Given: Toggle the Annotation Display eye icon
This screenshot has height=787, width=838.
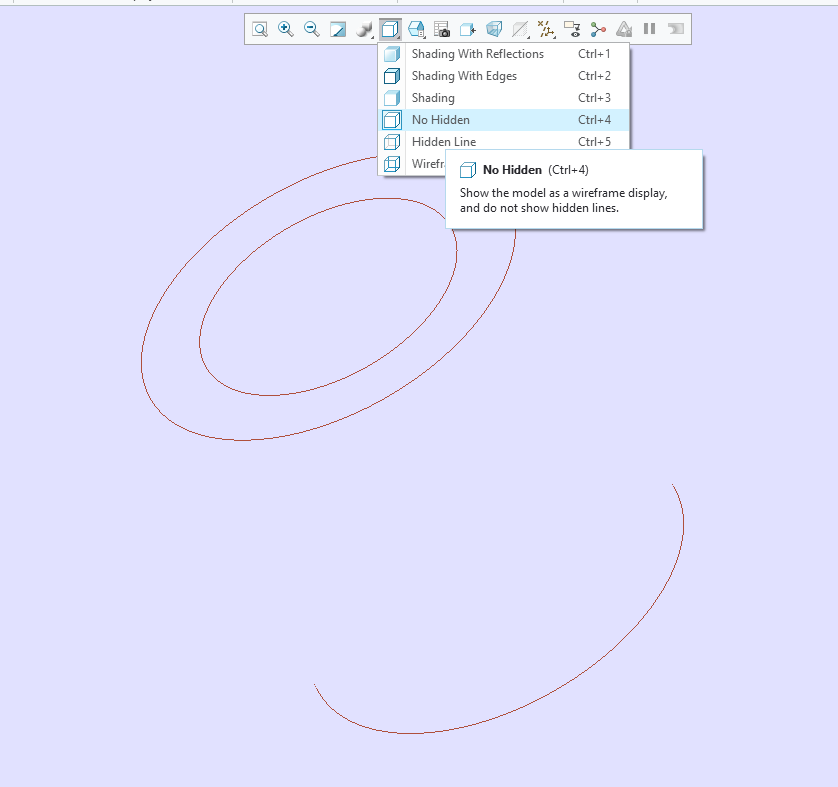Looking at the screenshot, I should pos(572,29).
